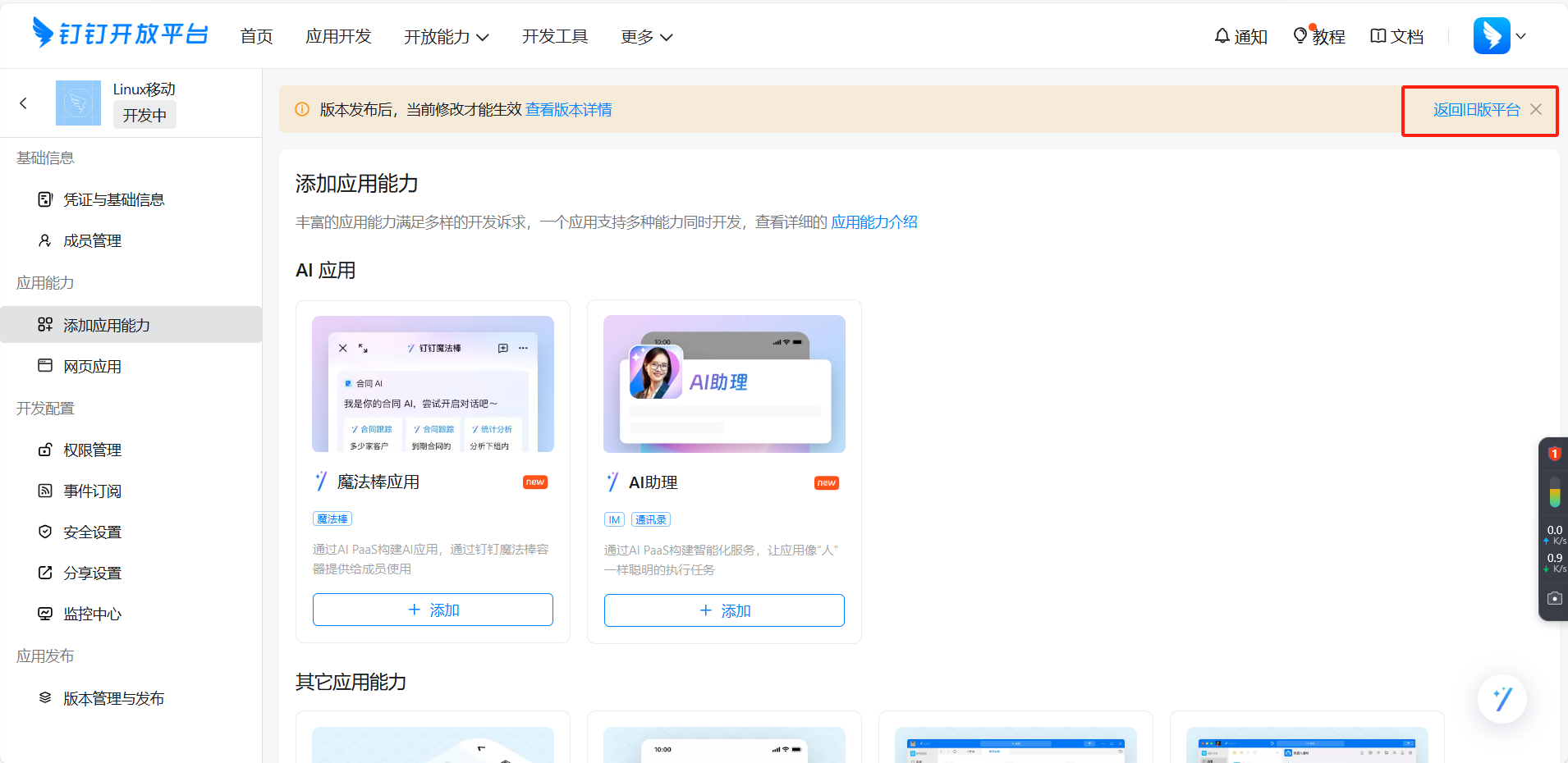
Task: Click the 通讯录 tag on AI助理 card
Action: pos(651,519)
